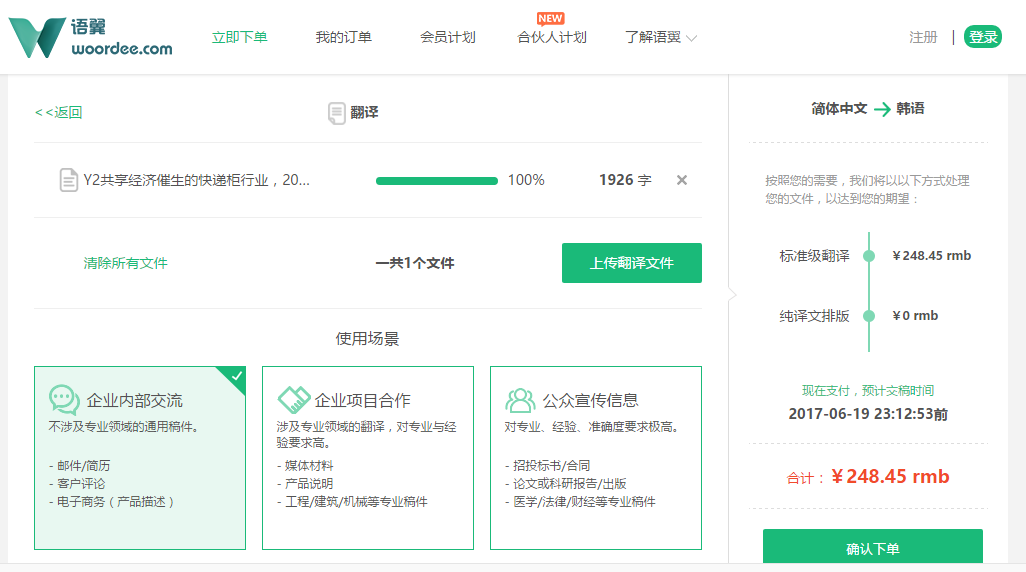The height and width of the screenshot is (572, 1026).
Task: Click the handshake icon for 企业项目合作
Action: click(292, 400)
